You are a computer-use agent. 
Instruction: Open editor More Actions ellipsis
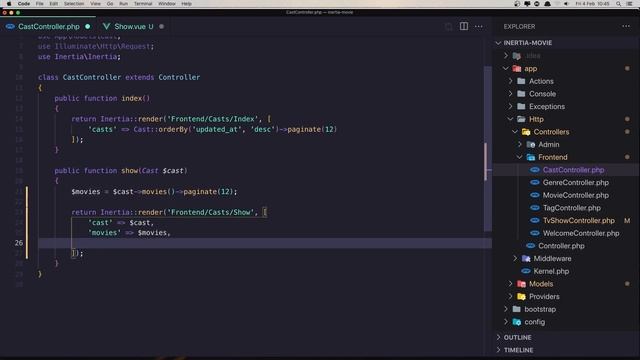(478, 27)
